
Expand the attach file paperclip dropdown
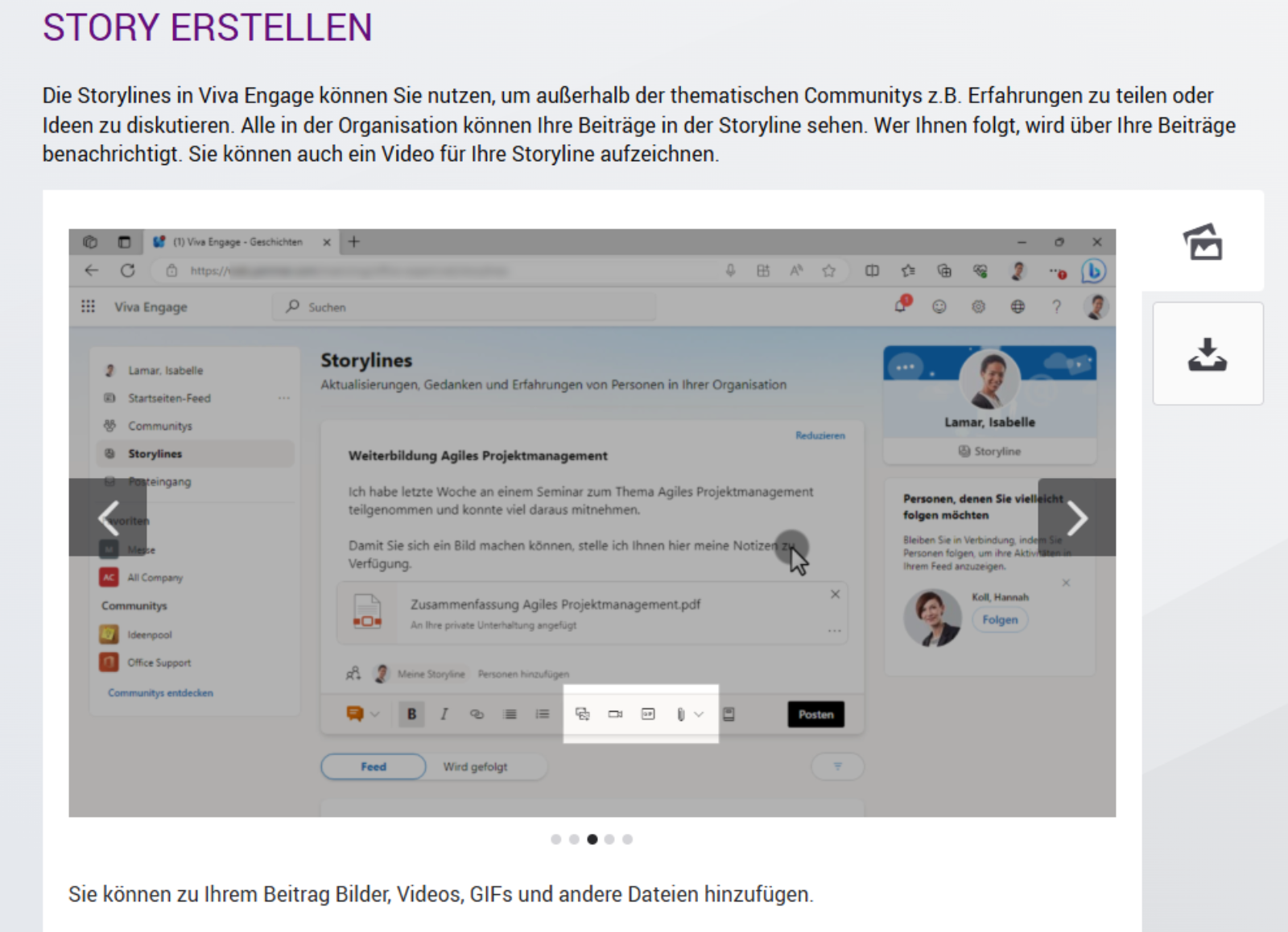click(698, 714)
